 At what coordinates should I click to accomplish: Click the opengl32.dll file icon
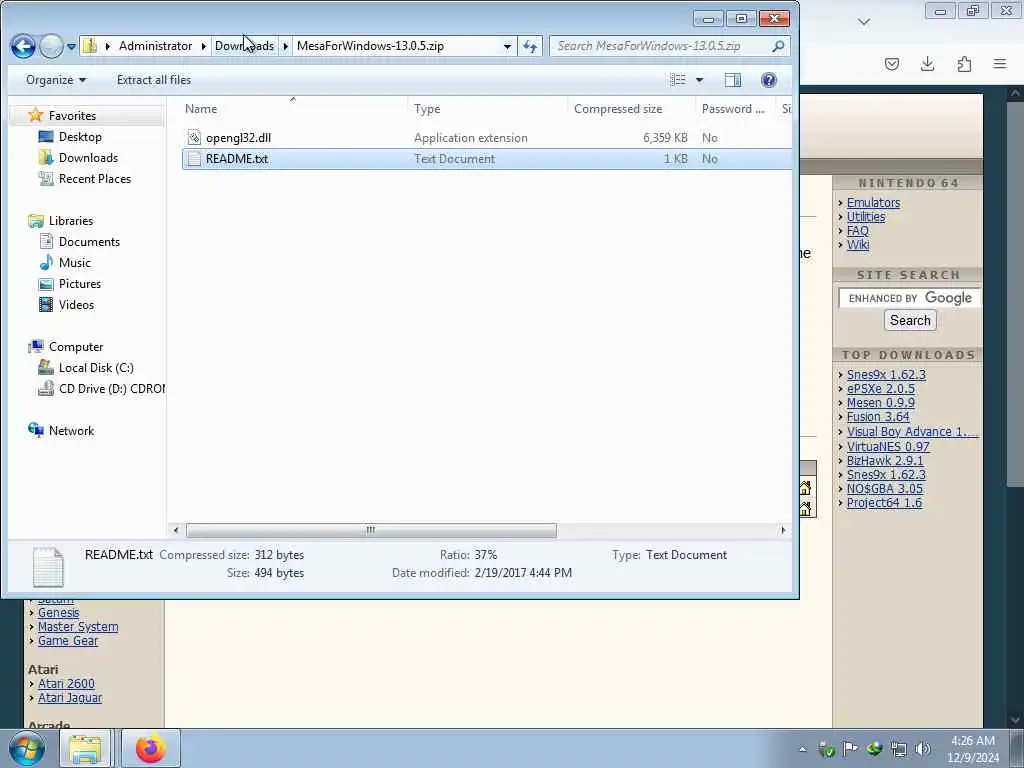click(194, 137)
